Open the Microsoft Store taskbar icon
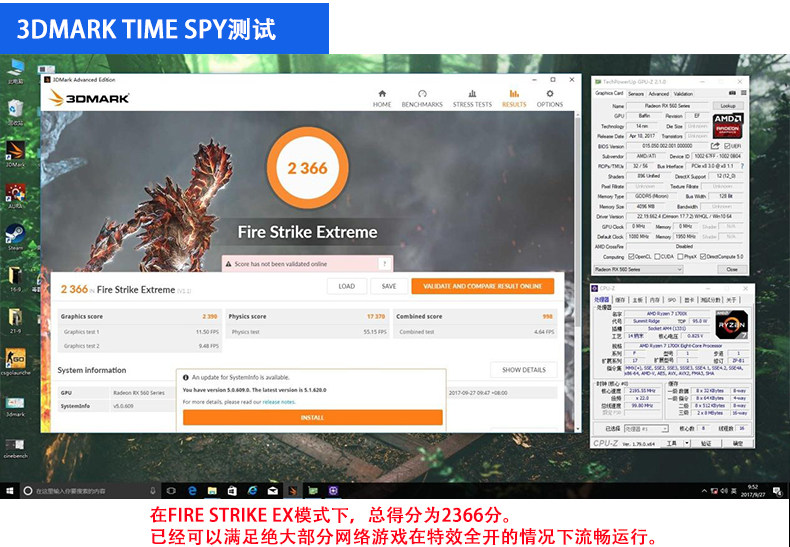 (232, 491)
